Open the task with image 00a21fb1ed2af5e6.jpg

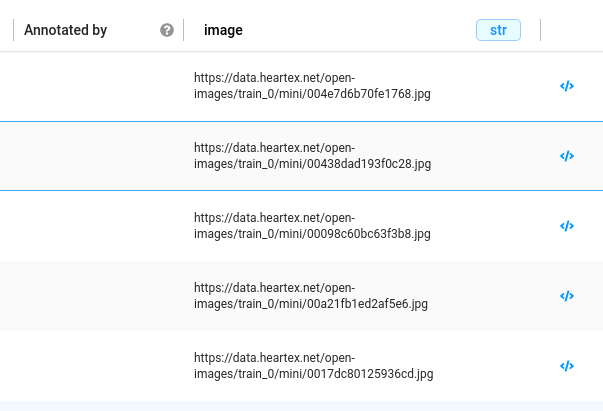[x=312, y=296]
